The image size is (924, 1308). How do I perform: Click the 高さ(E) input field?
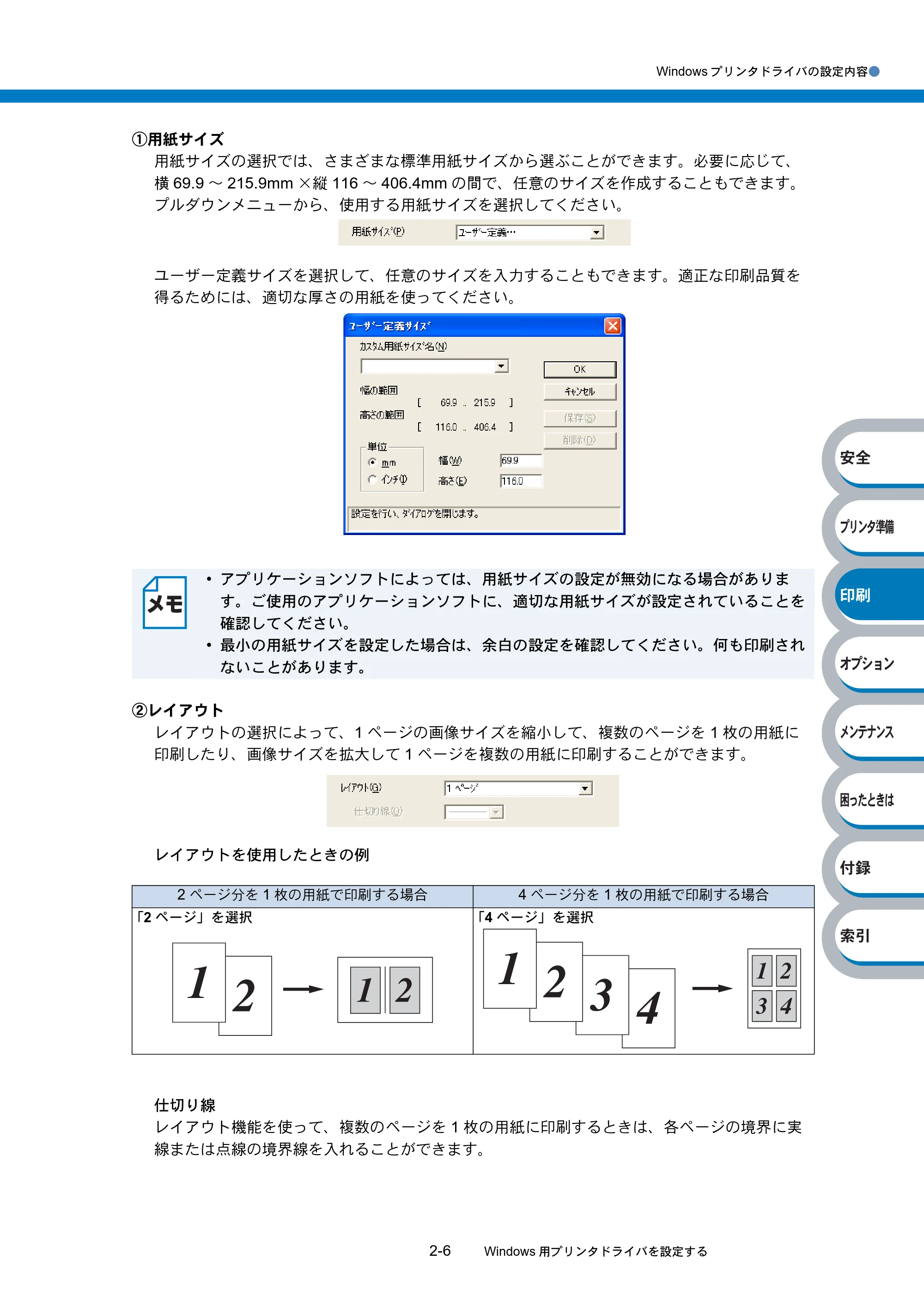coord(521,481)
